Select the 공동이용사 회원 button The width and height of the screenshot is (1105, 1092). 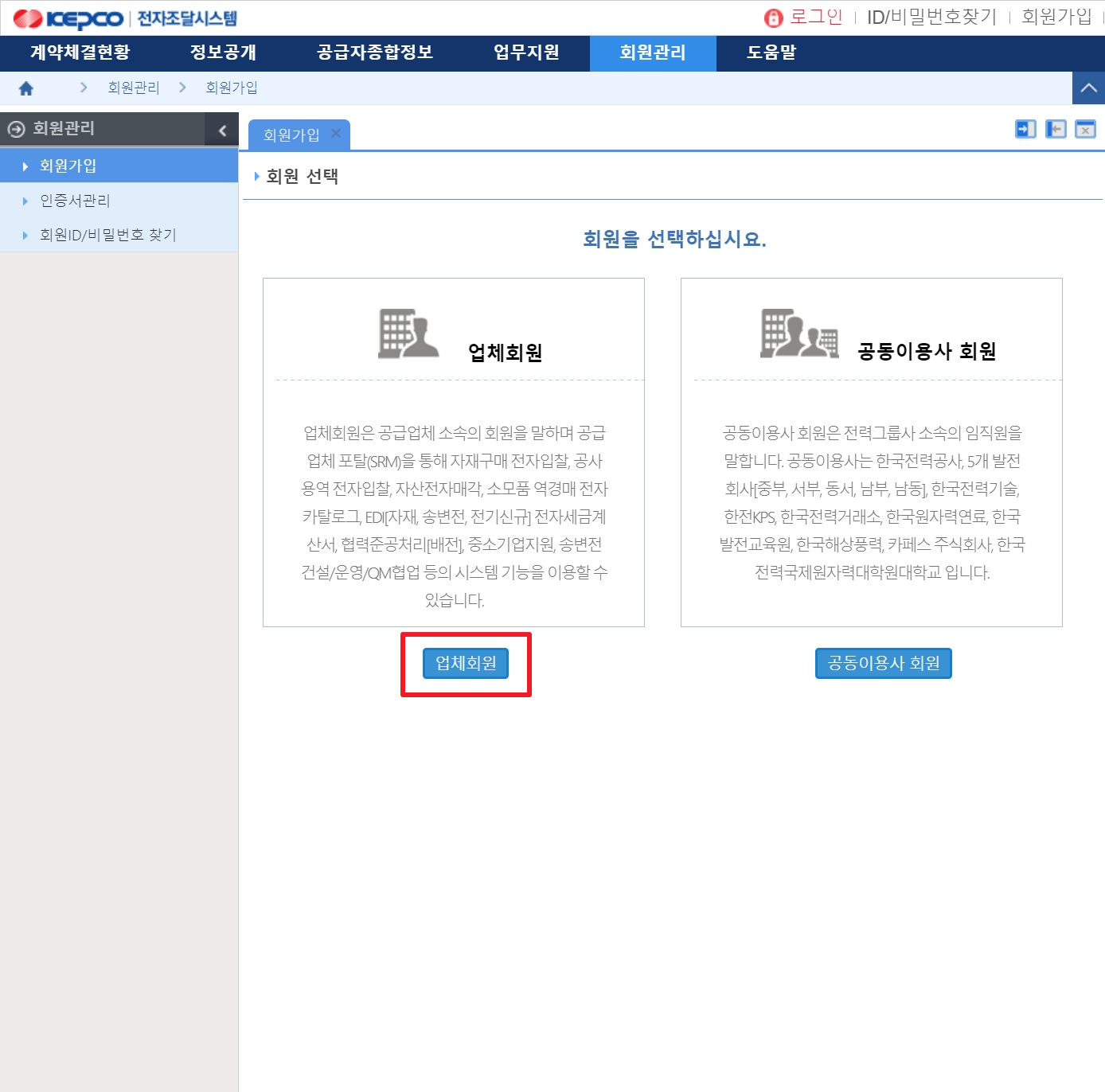883,663
